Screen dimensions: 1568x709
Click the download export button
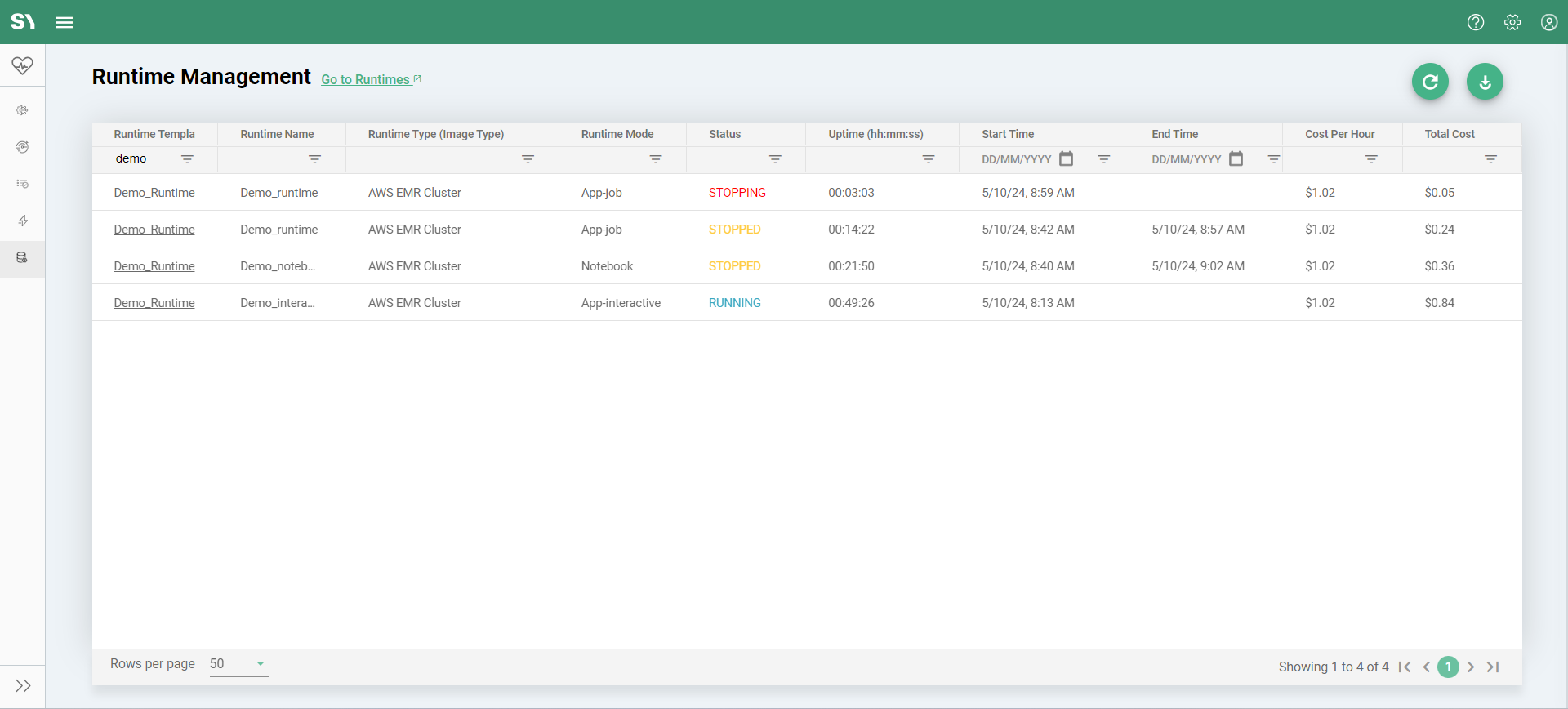[x=1485, y=82]
